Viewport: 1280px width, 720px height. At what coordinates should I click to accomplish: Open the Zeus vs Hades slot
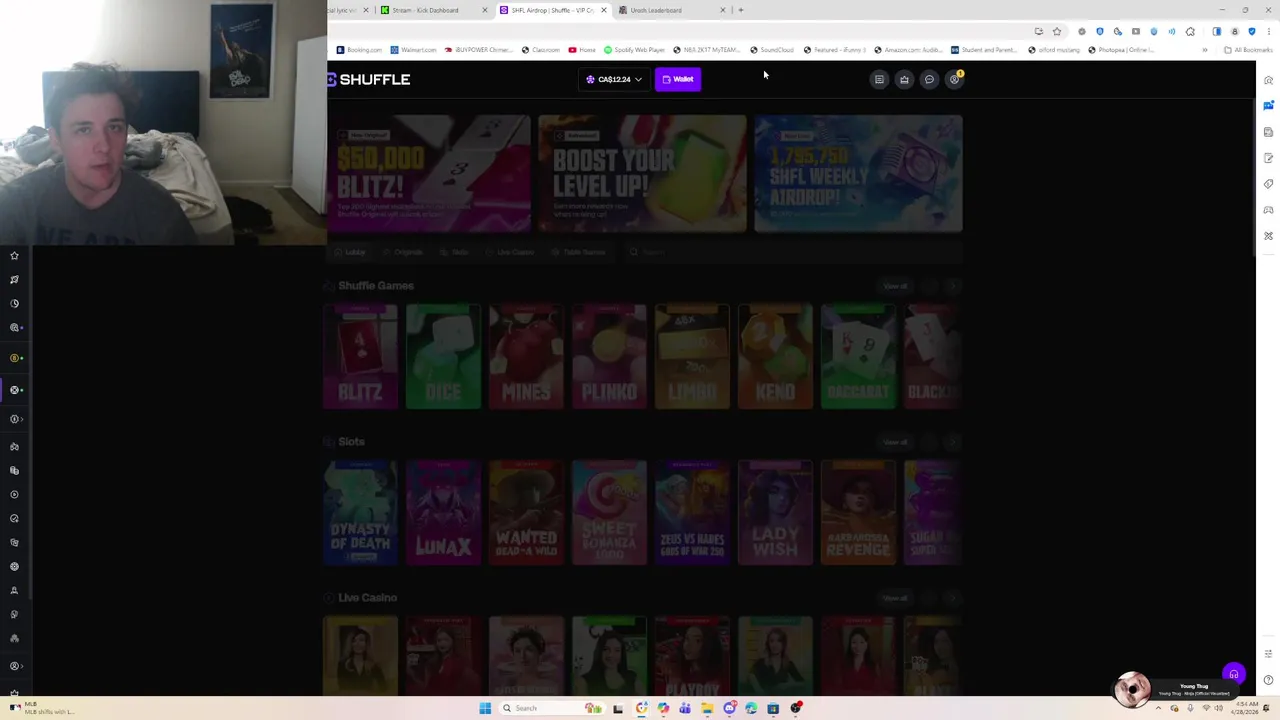(692, 513)
